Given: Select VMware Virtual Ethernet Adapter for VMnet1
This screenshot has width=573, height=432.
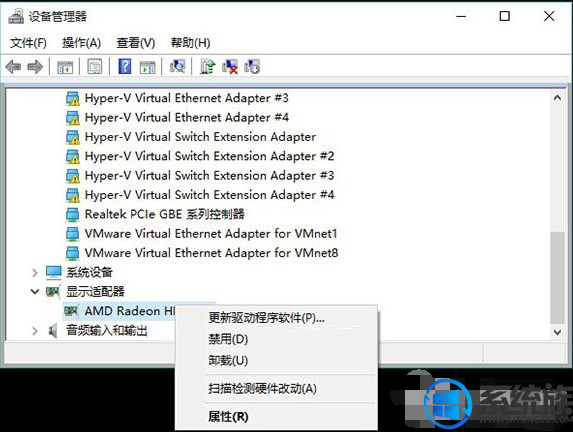Looking at the screenshot, I should pyautogui.click(x=211, y=234).
